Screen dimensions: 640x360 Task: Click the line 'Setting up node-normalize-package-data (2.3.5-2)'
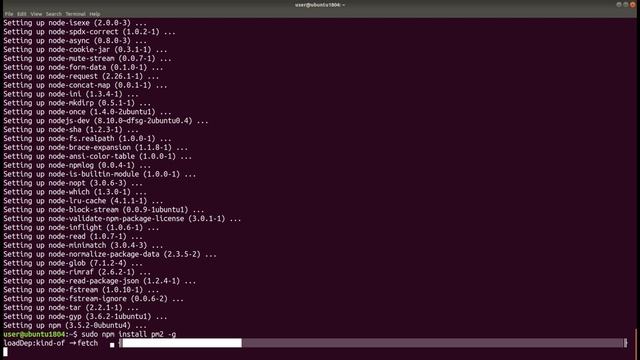[x=109, y=254]
